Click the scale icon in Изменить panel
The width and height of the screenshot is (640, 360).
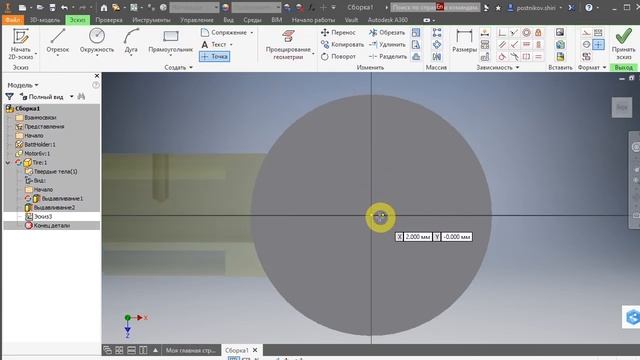pyautogui.click(x=416, y=33)
